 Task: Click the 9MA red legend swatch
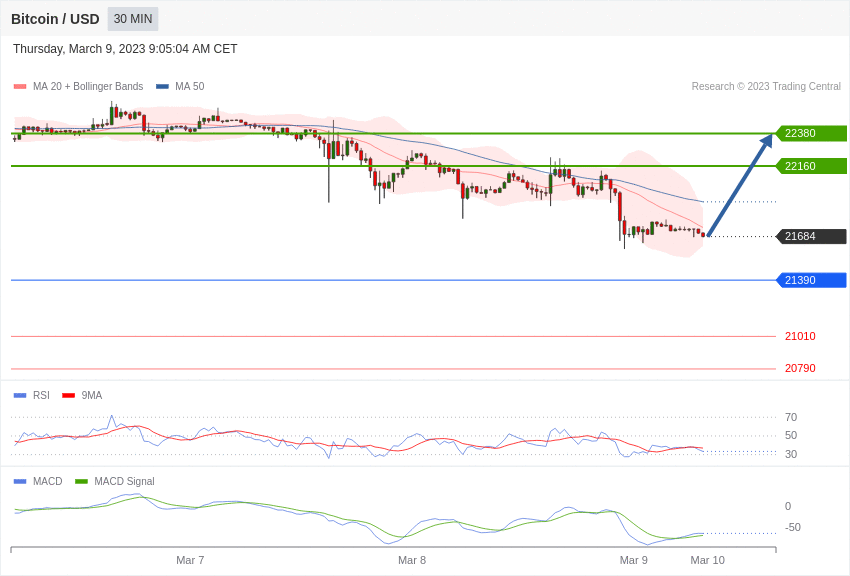click(69, 396)
